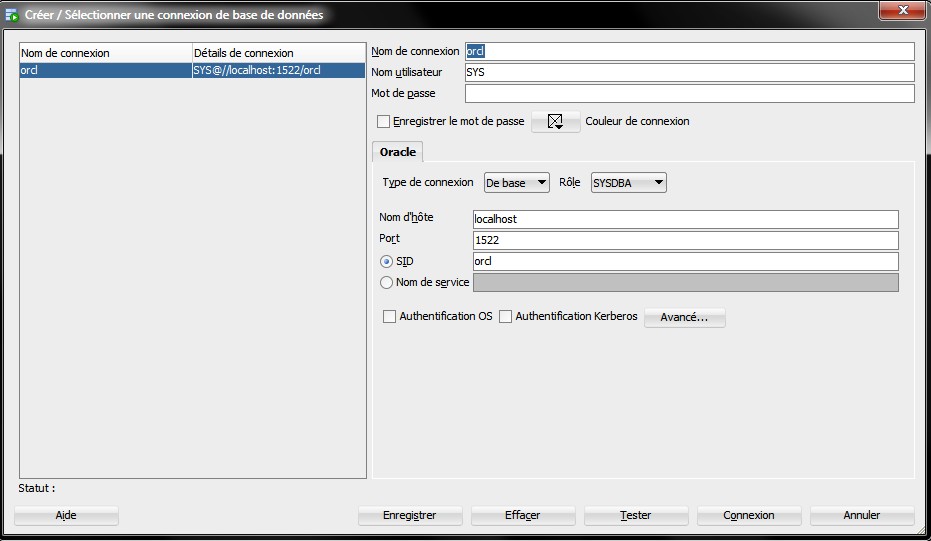
Task: Click the SYS@//localhost:1522/orcl details cell
Action: coord(278,70)
